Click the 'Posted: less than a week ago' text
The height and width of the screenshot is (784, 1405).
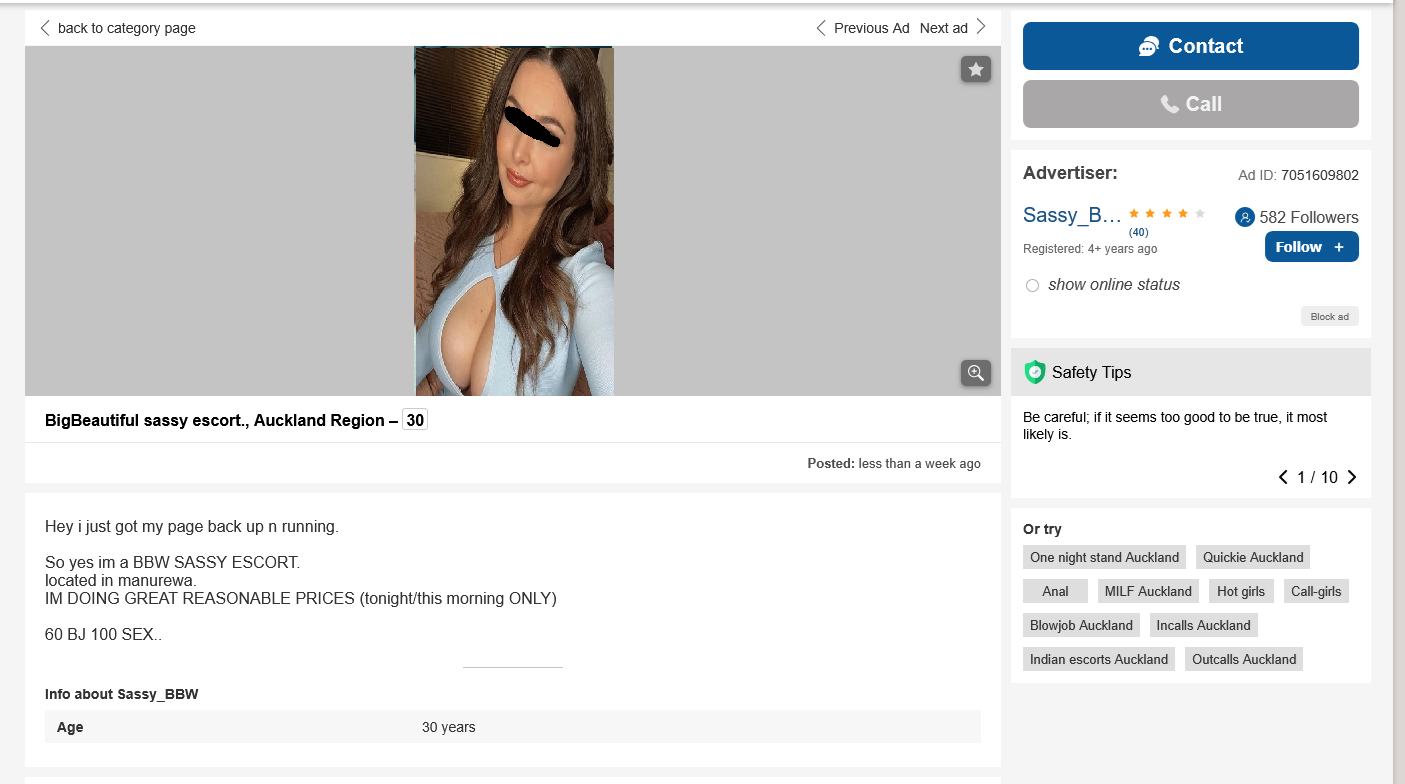[894, 464]
